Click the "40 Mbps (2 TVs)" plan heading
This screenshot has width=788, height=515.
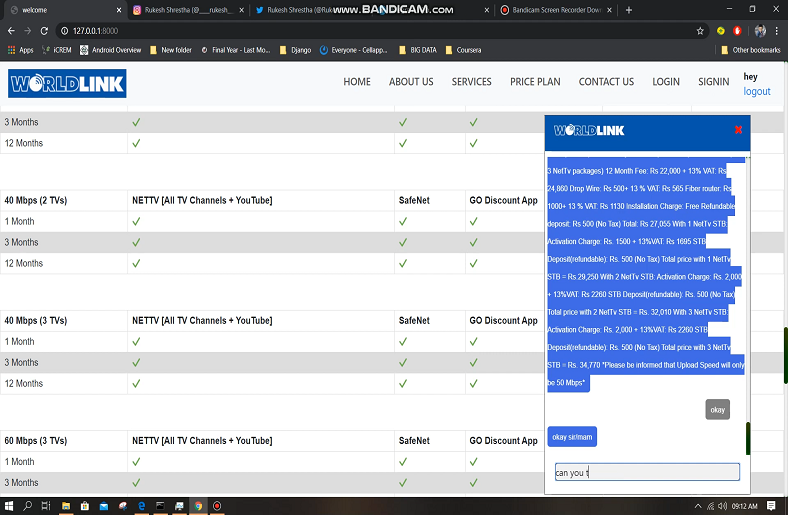pos(36,200)
